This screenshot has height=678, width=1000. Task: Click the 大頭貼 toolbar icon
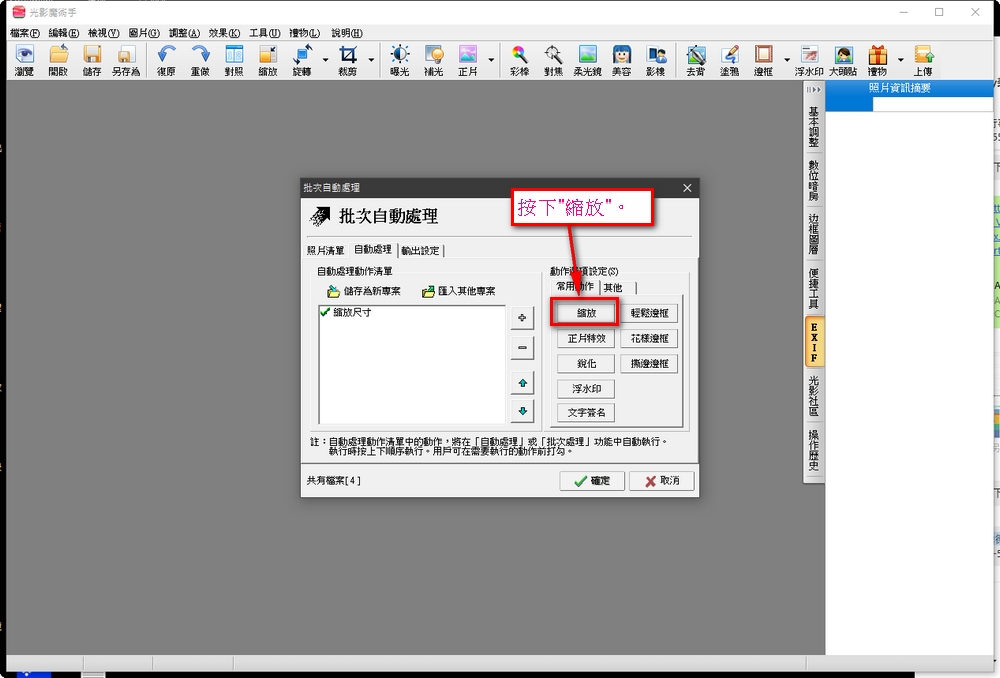click(x=843, y=60)
